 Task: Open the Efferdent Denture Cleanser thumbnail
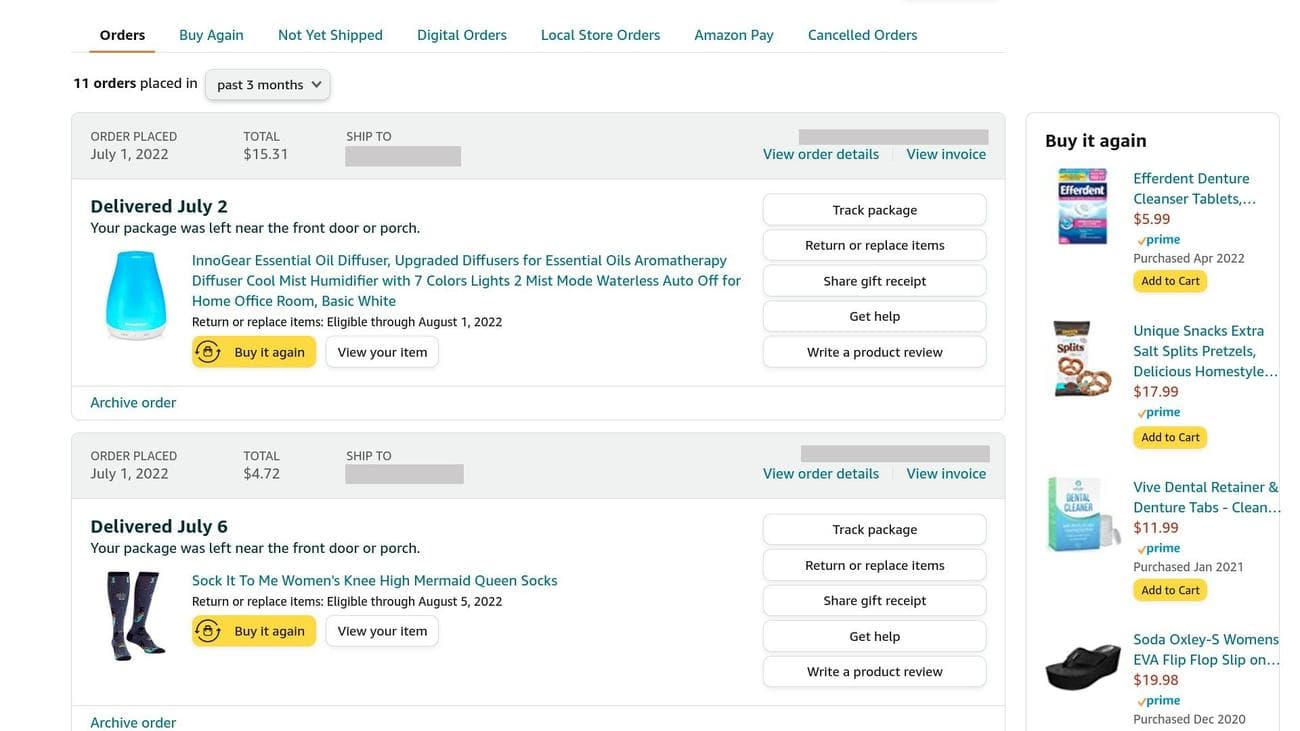coord(1082,206)
